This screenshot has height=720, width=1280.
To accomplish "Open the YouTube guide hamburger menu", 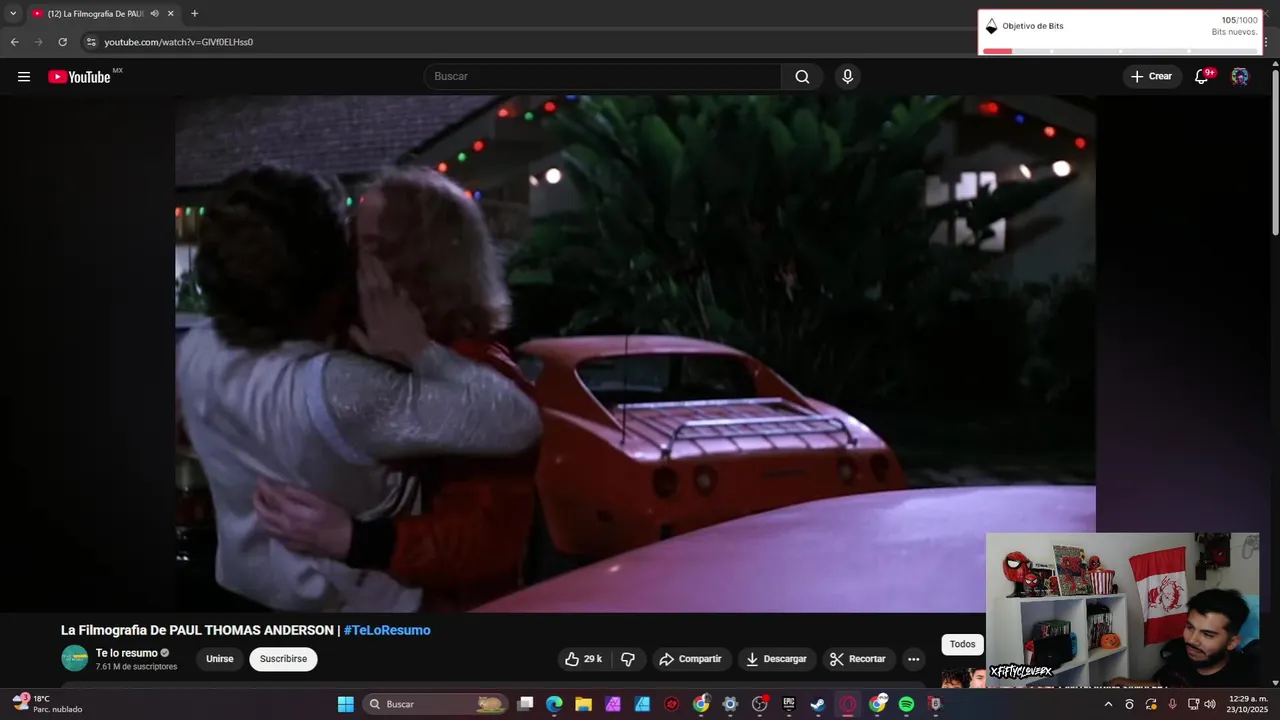I will coord(24,77).
